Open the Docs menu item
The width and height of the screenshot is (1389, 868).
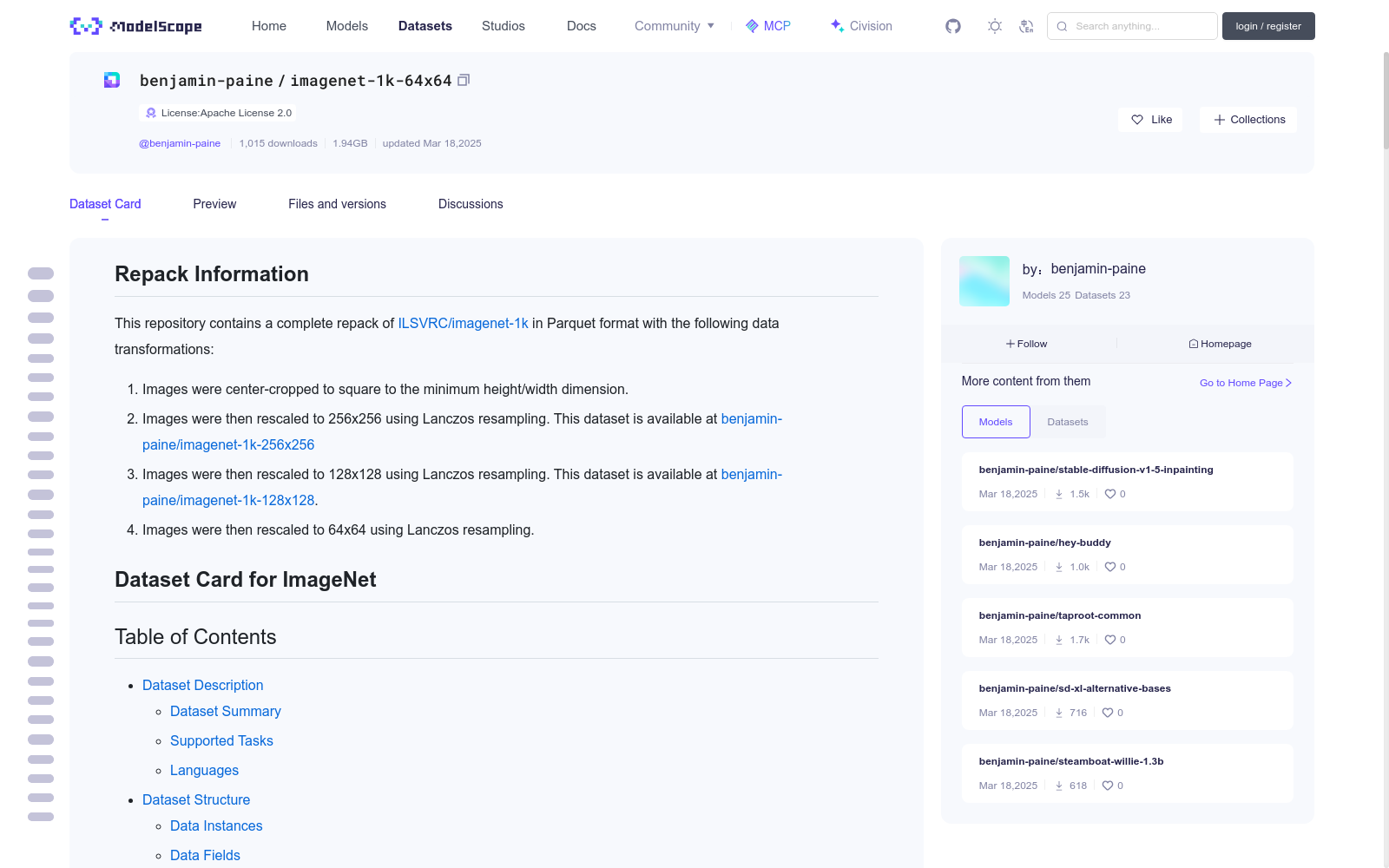tap(582, 26)
